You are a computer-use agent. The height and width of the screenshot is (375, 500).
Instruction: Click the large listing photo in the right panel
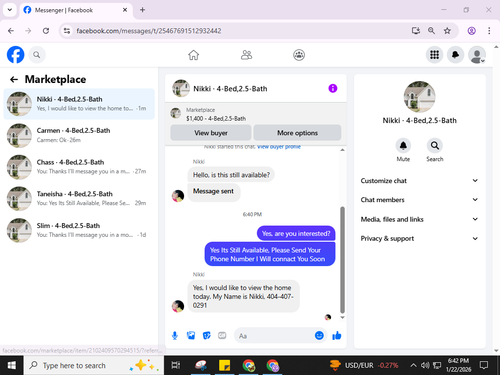point(419,97)
